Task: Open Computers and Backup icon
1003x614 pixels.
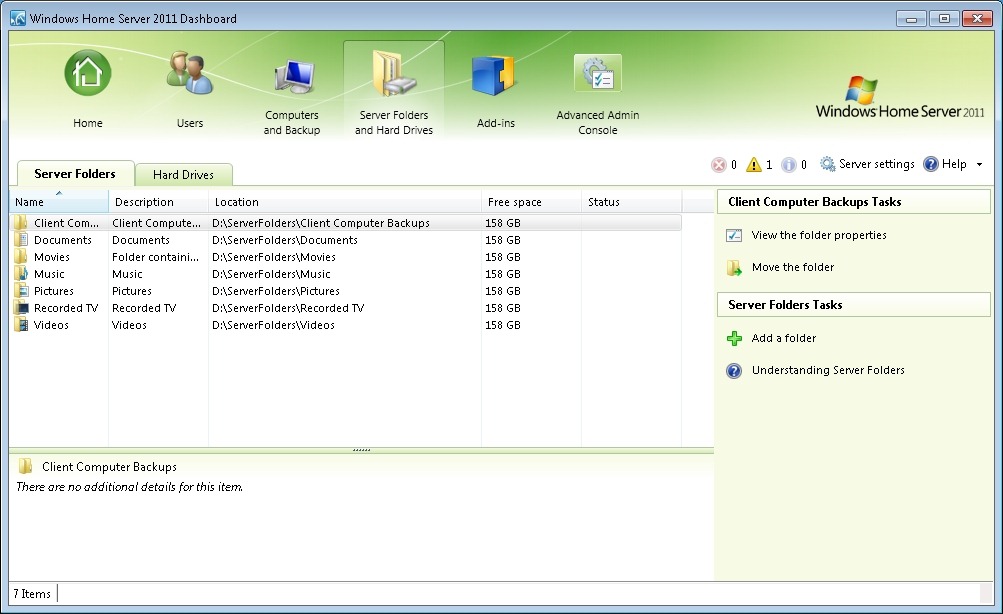Action: click(x=292, y=78)
